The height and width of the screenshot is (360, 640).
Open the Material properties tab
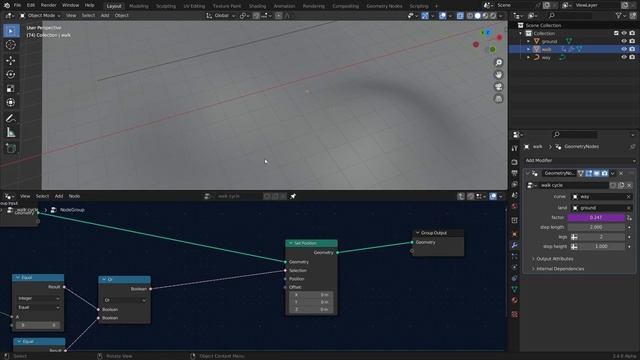pyautogui.click(x=515, y=300)
